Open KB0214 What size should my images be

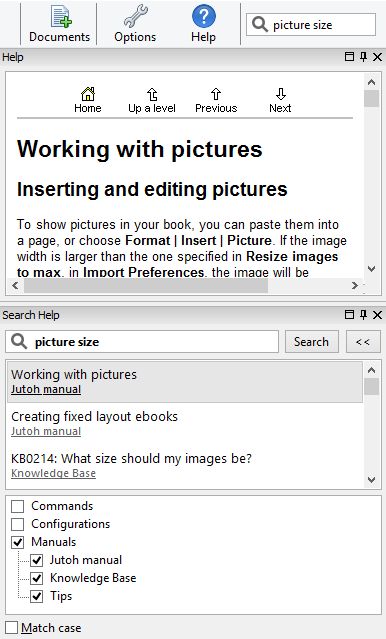(x=131, y=458)
